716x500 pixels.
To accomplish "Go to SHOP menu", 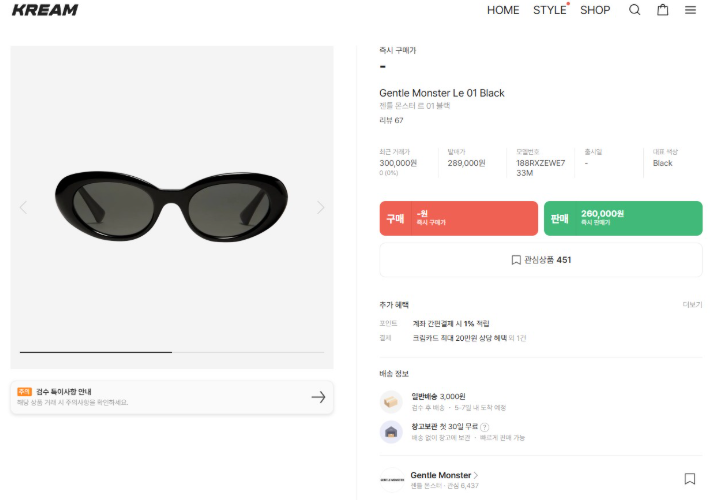I will click(x=595, y=10).
